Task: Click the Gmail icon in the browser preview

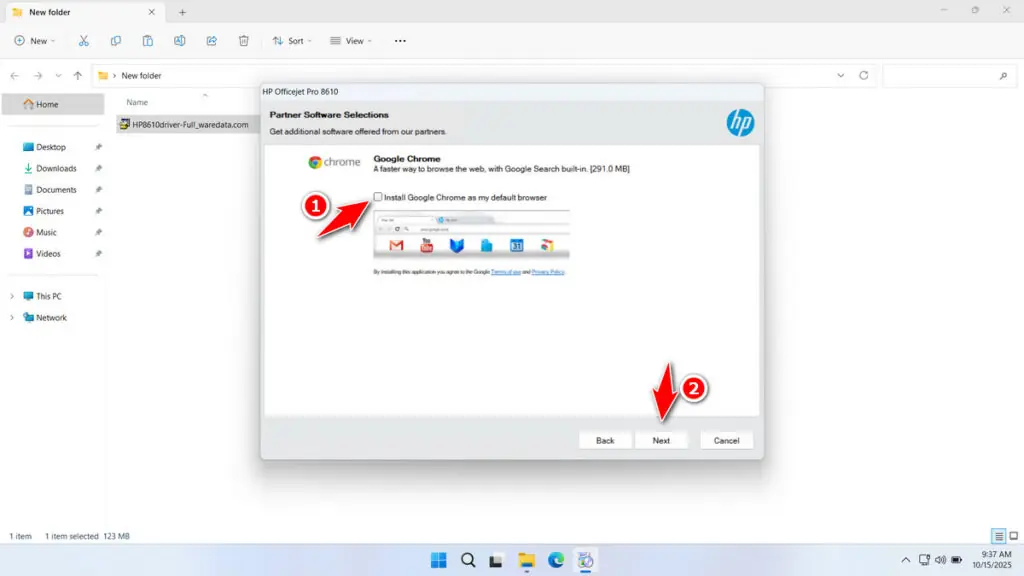Action: click(396, 245)
